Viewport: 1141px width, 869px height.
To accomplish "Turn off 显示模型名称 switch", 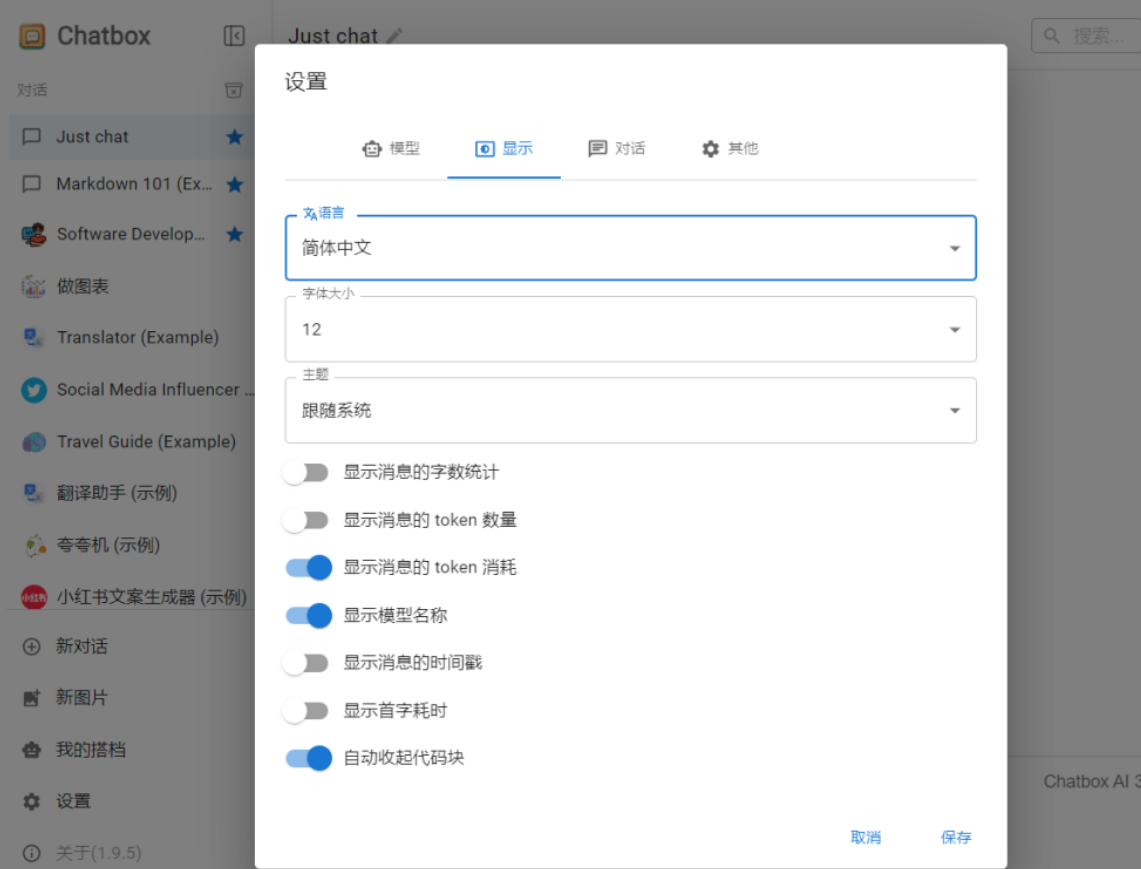I will pyautogui.click(x=308, y=616).
